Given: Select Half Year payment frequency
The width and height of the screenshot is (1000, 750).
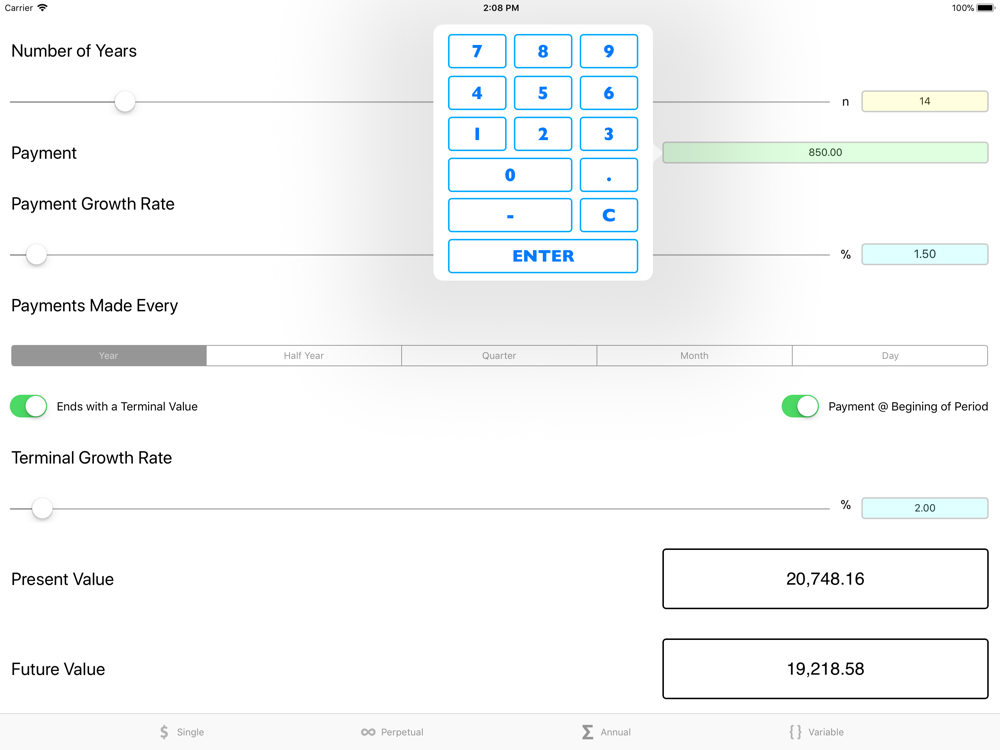Looking at the screenshot, I should (304, 355).
